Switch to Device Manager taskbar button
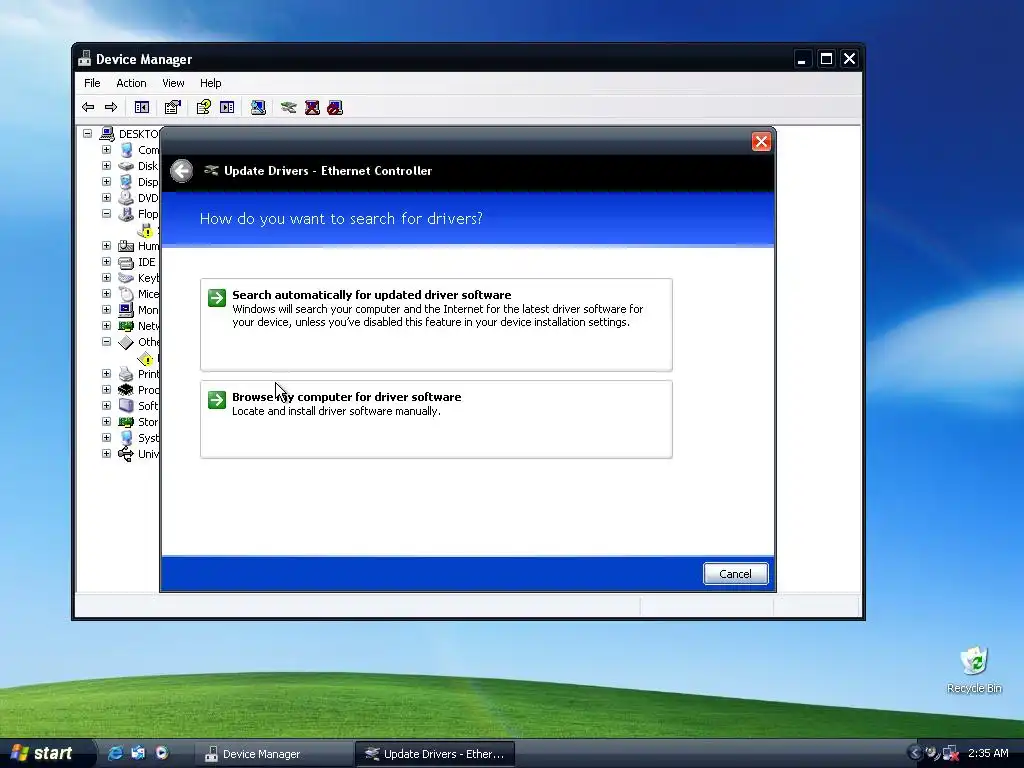The image size is (1024, 768). [x=276, y=754]
